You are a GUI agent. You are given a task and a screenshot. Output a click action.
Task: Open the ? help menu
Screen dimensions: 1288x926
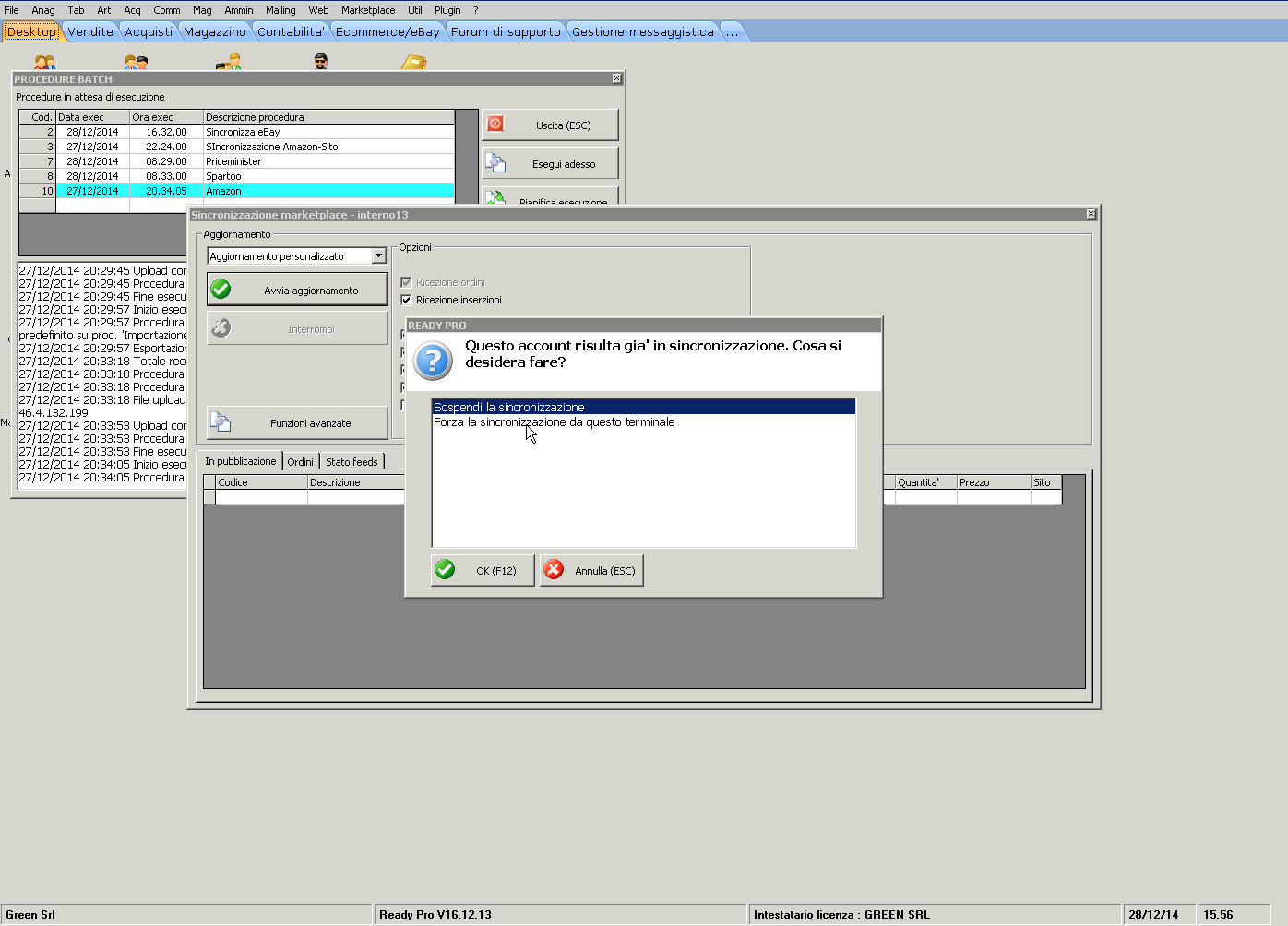tap(476, 10)
